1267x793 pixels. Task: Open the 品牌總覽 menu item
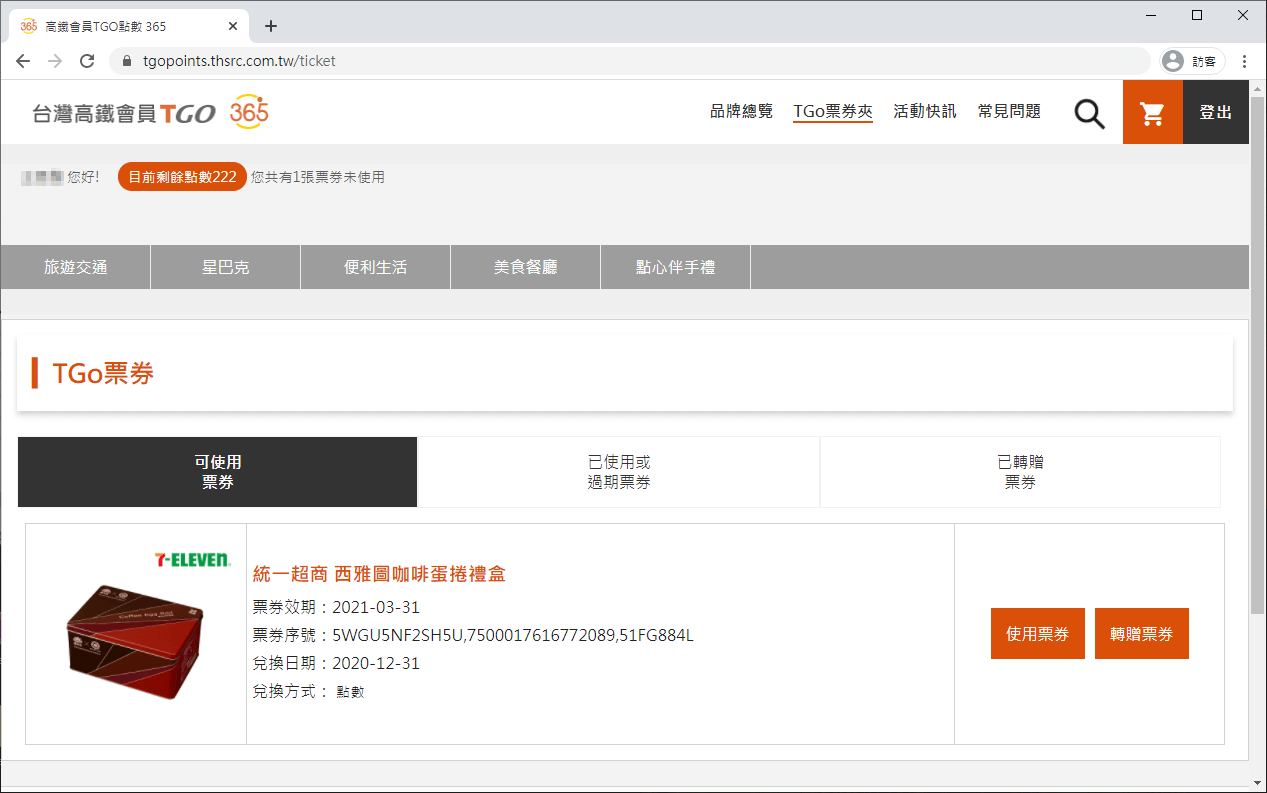click(740, 112)
